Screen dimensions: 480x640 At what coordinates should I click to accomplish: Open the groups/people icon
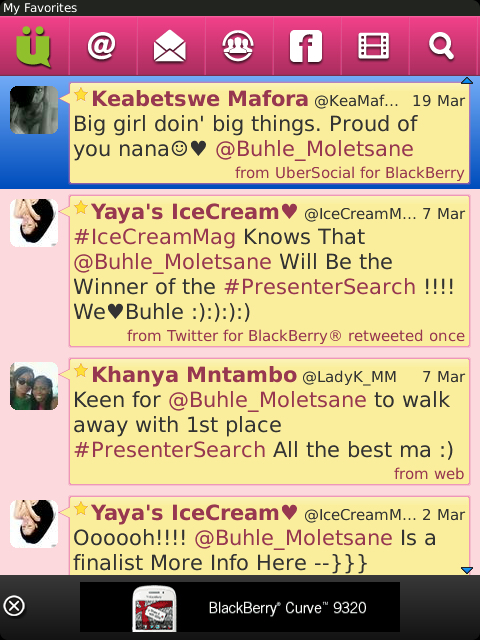click(x=238, y=46)
